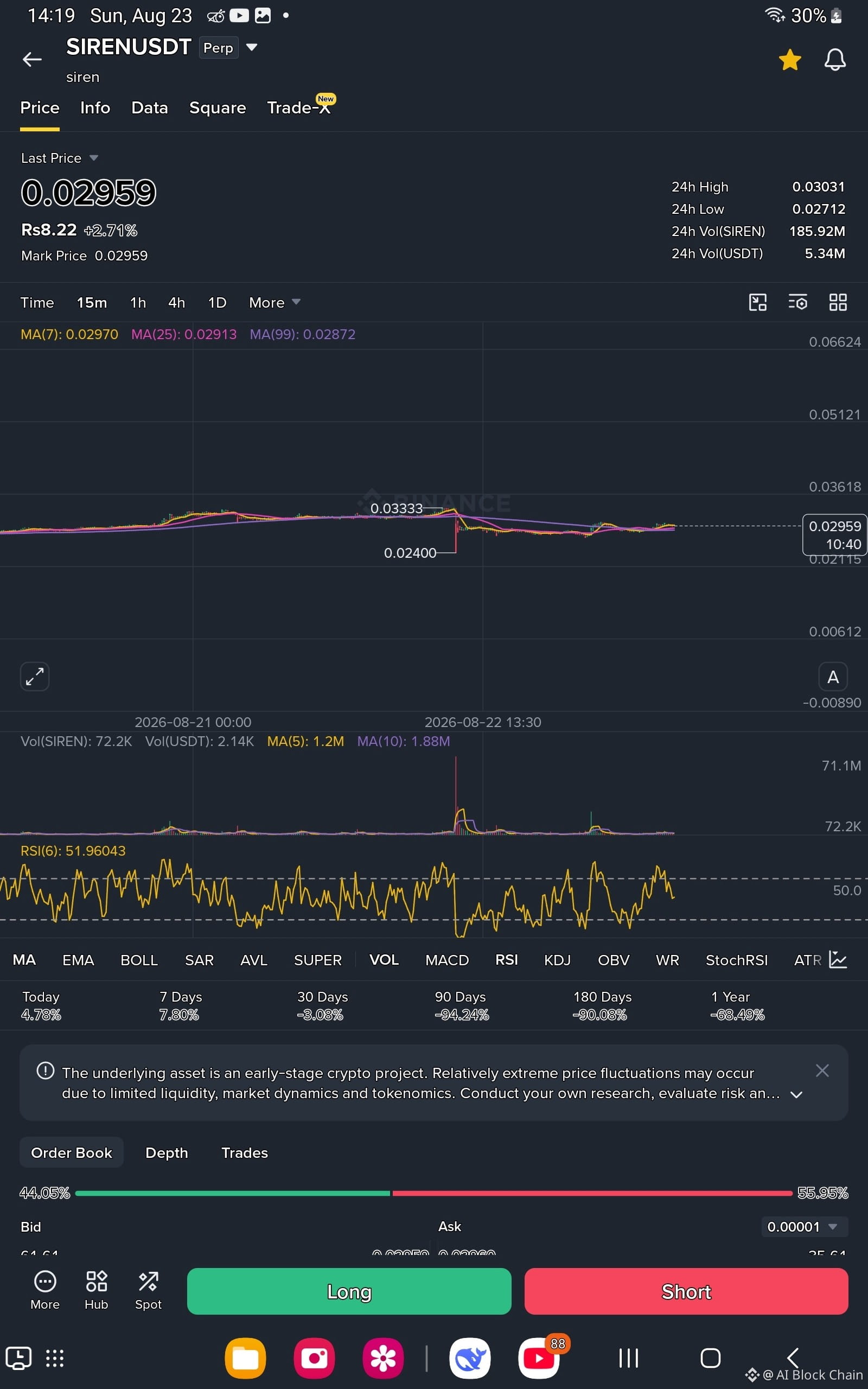Switch to the Info tab
This screenshot has height=1389, width=868.
95,108
